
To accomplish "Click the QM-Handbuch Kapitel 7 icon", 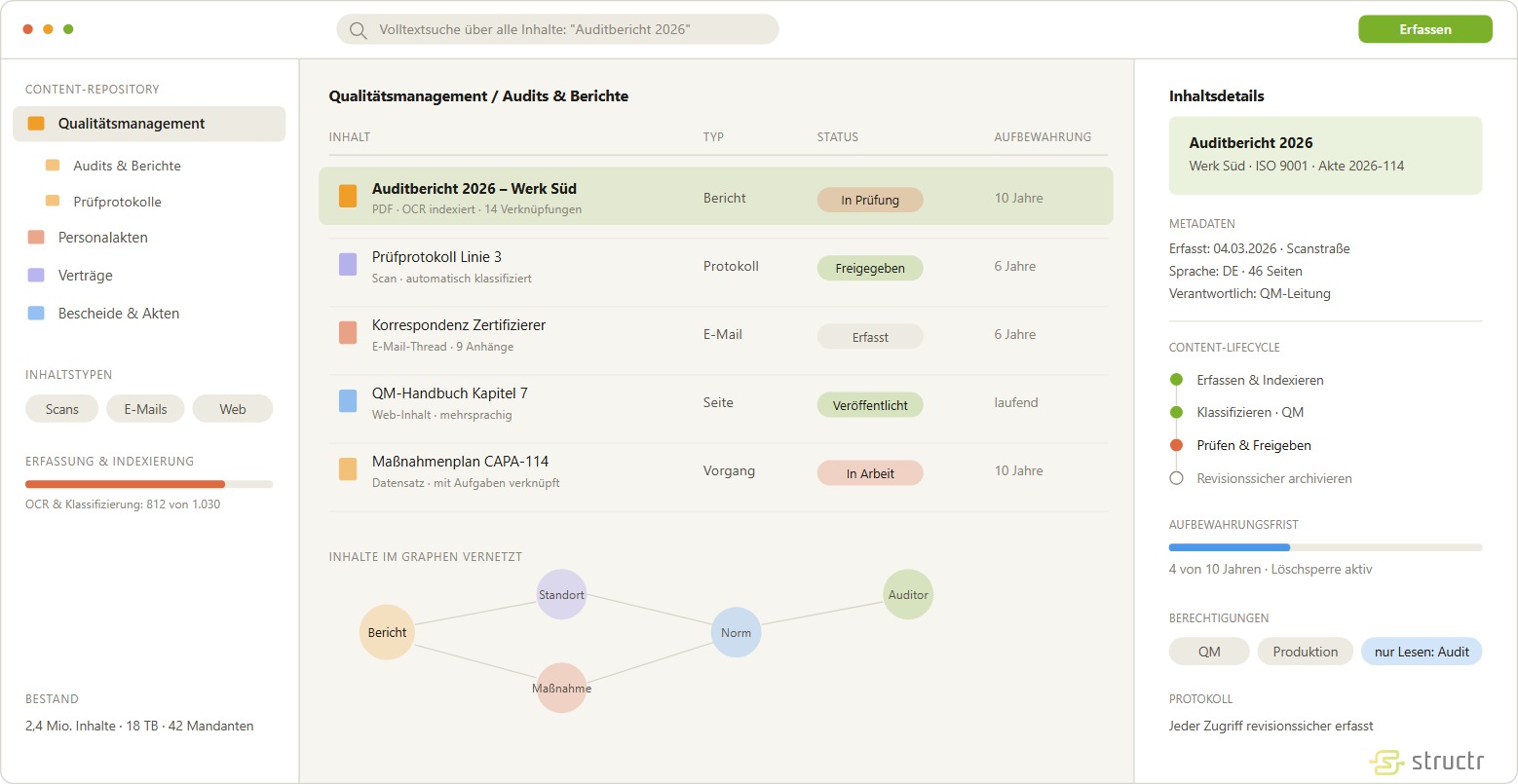I will tap(348, 400).
